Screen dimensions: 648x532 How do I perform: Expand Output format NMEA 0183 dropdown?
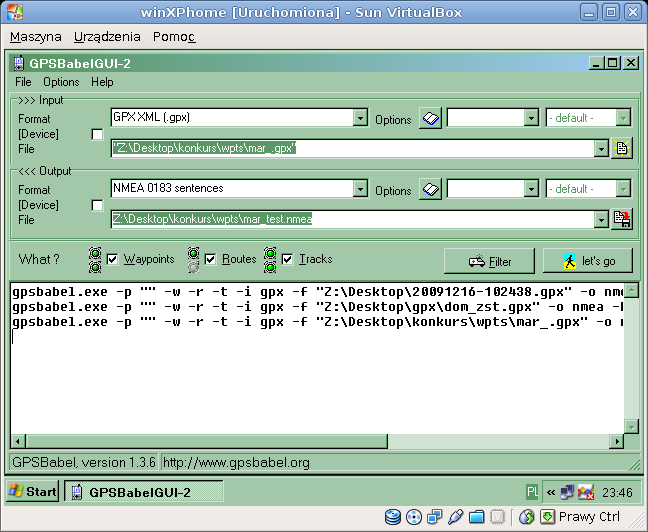(x=360, y=189)
